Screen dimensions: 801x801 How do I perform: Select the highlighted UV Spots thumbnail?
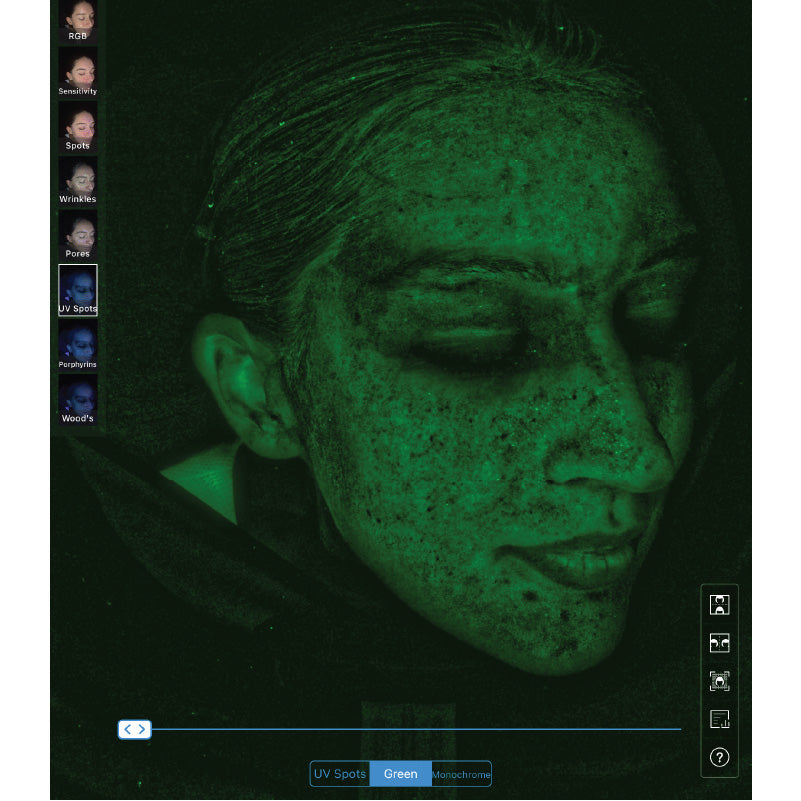[78, 290]
